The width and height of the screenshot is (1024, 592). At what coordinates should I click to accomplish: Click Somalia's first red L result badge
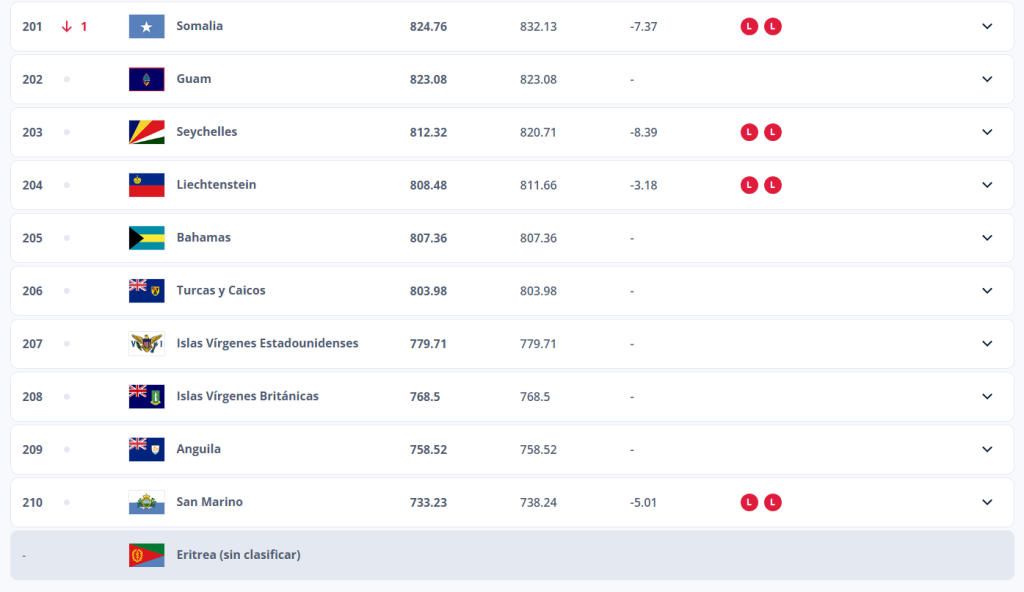point(748,27)
